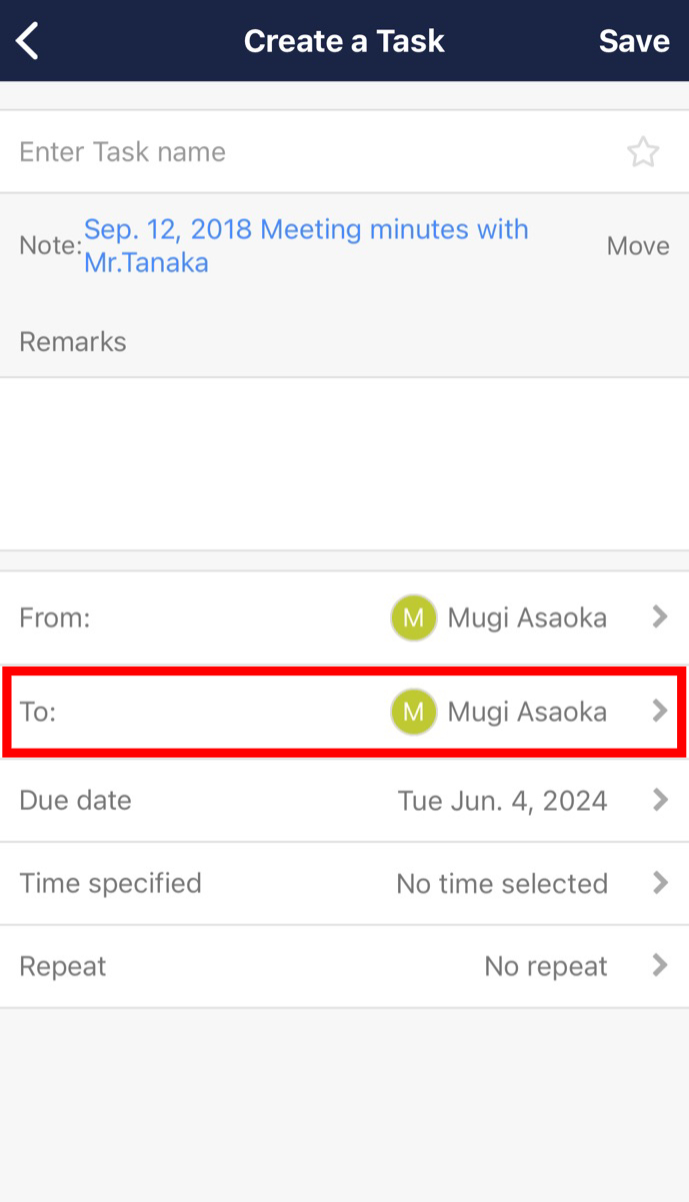
Task: Open the Time specified chevron
Action: point(660,883)
